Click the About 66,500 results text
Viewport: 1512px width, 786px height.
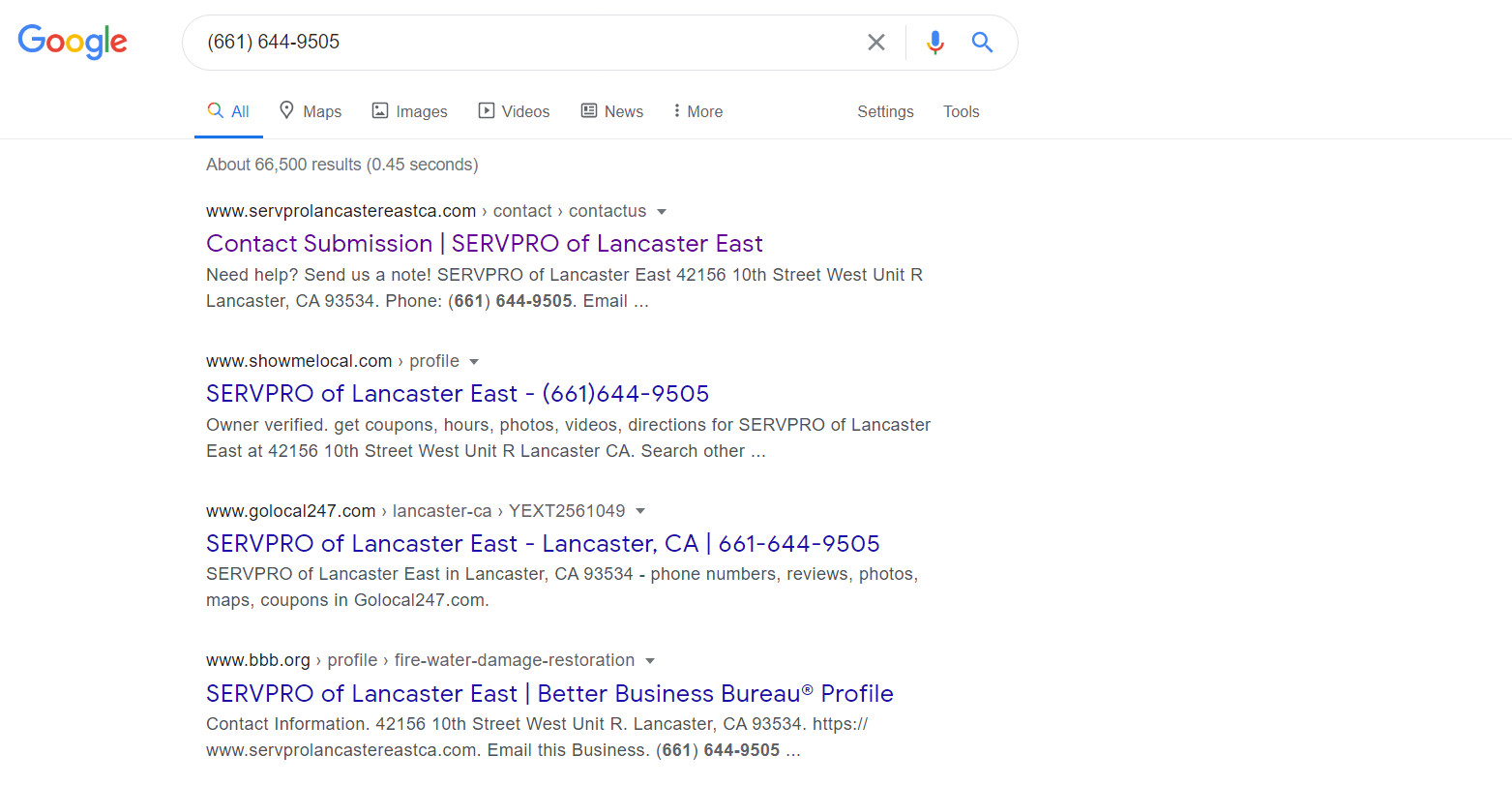(341, 165)
